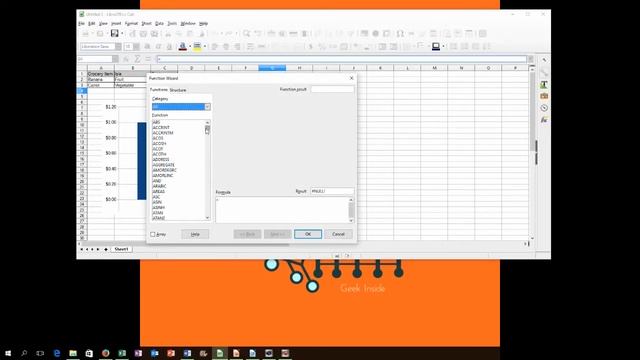The width and height of the screenshot is (640, 360).
Task: Click the Help button in Function Wizard
Action: coord(195,234)
